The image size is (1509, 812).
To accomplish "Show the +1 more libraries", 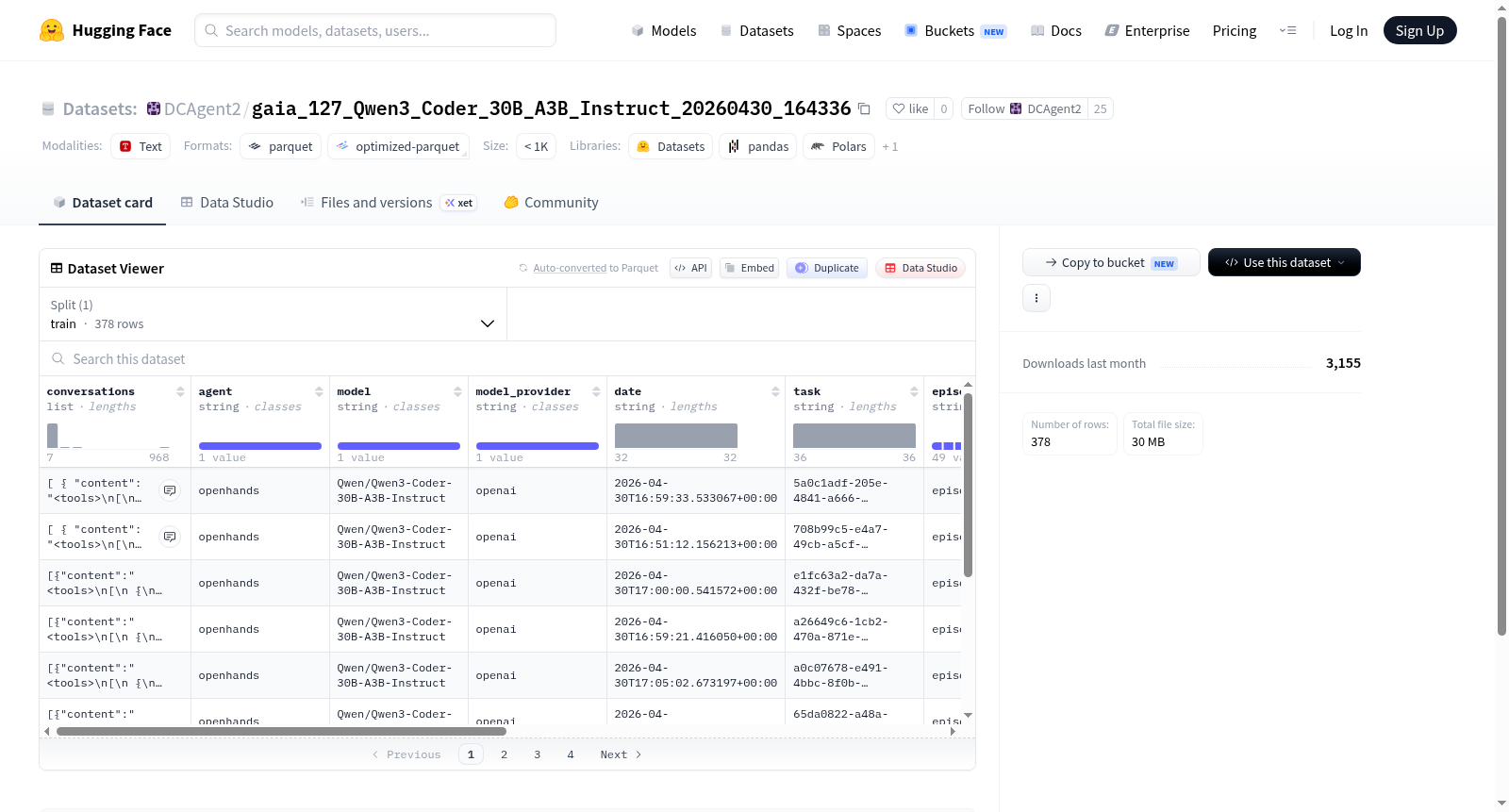I will [889, 146].
